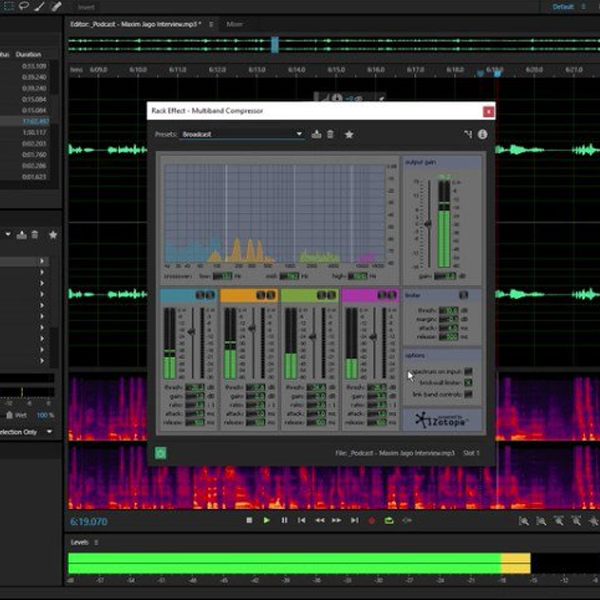The width and height of the screenshot is (600, 600).
Task: Open the effect info icon
Action: click(482, 134)
